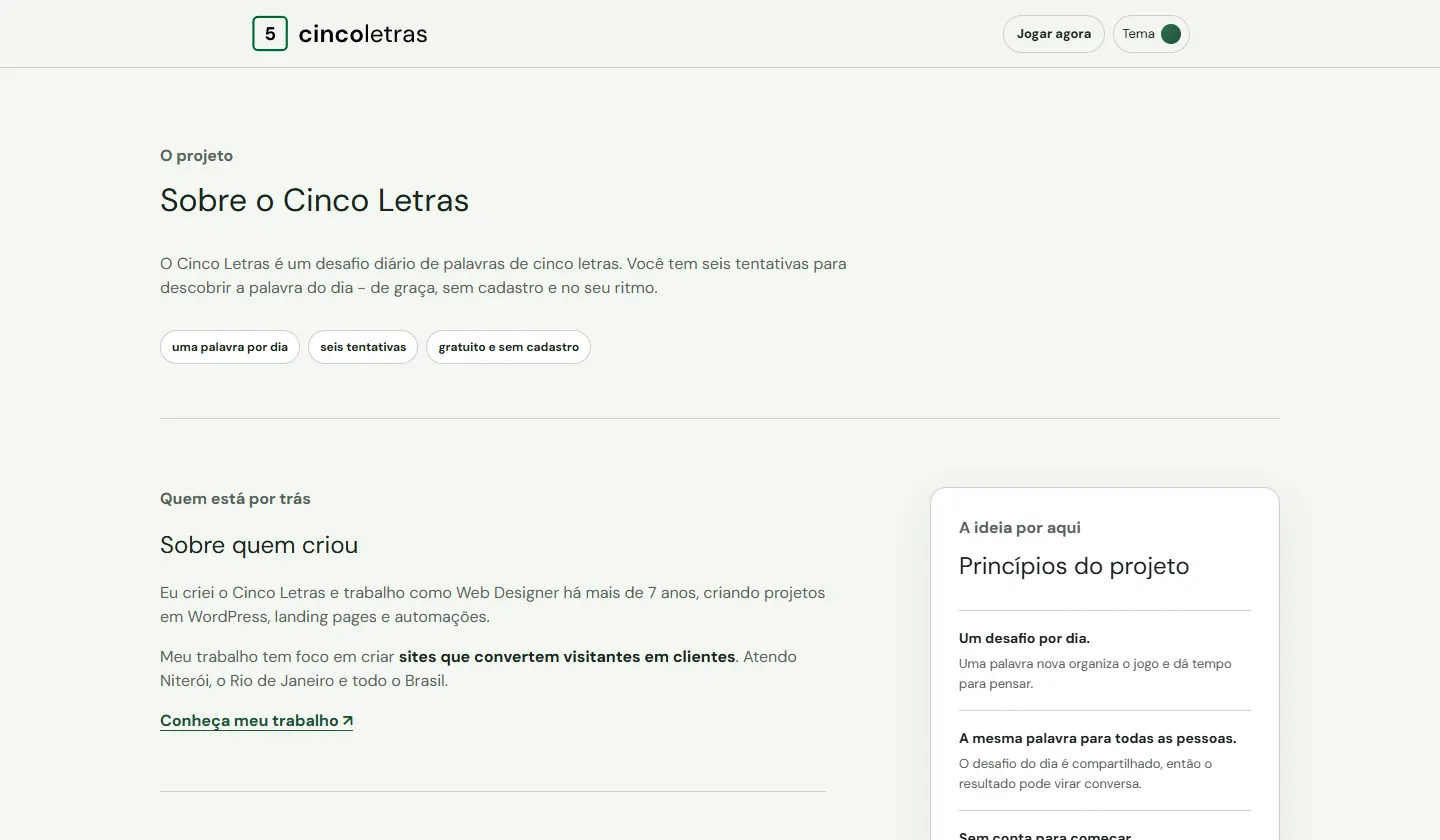Image resolution: width=1440 pixels, height=840 pixels.
Task: Click the Jogar agora button
Action: click(1054, 34)
